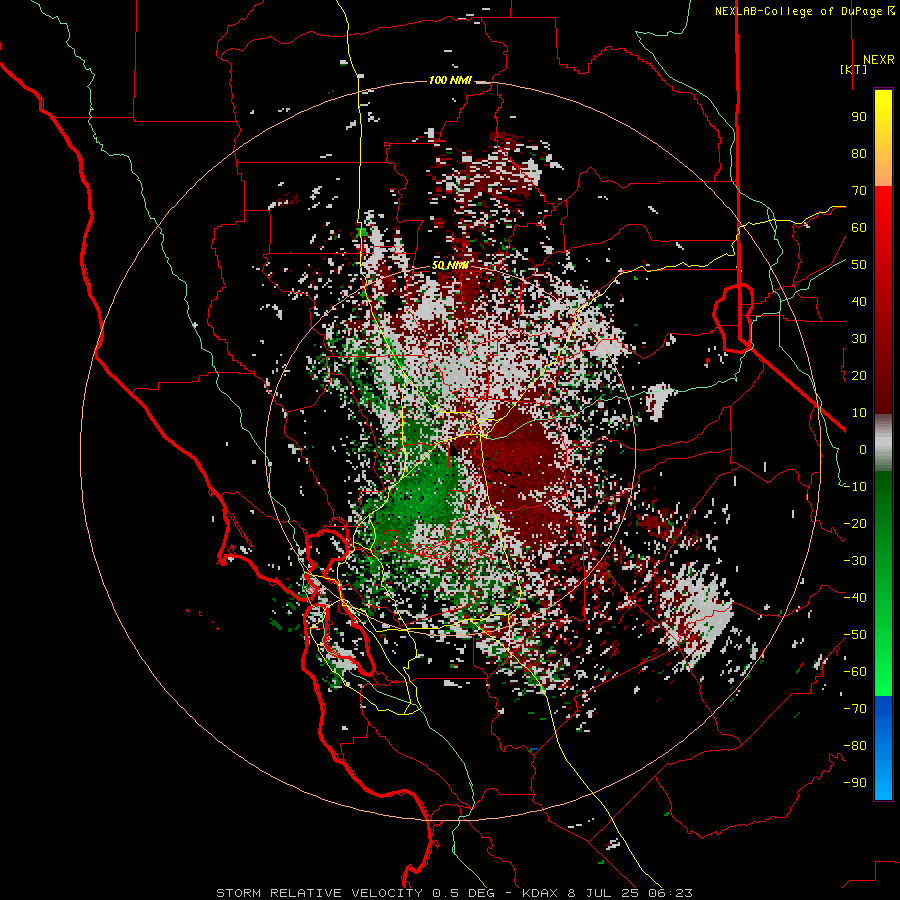Select the positive 90 knot scale value

click(859, 117)
